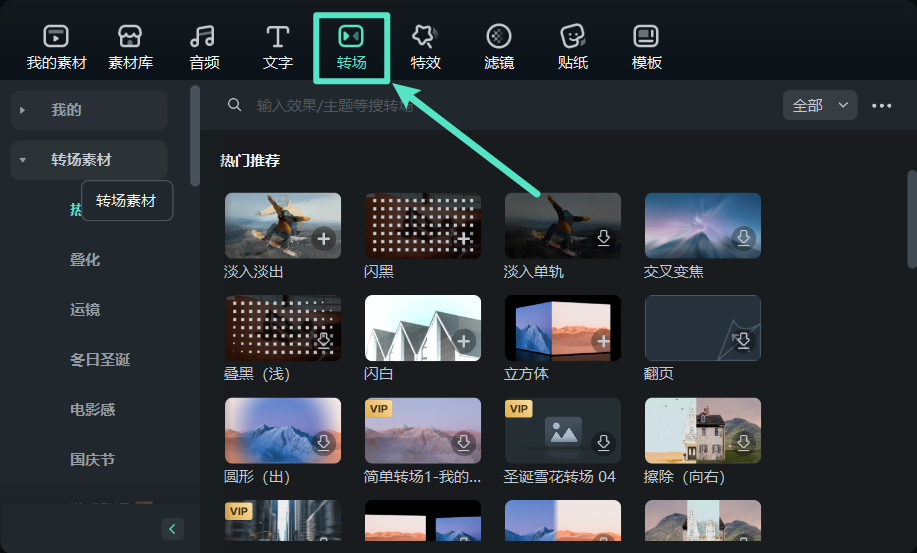Add the 闪白 transition with plus icon

[464, 341]
